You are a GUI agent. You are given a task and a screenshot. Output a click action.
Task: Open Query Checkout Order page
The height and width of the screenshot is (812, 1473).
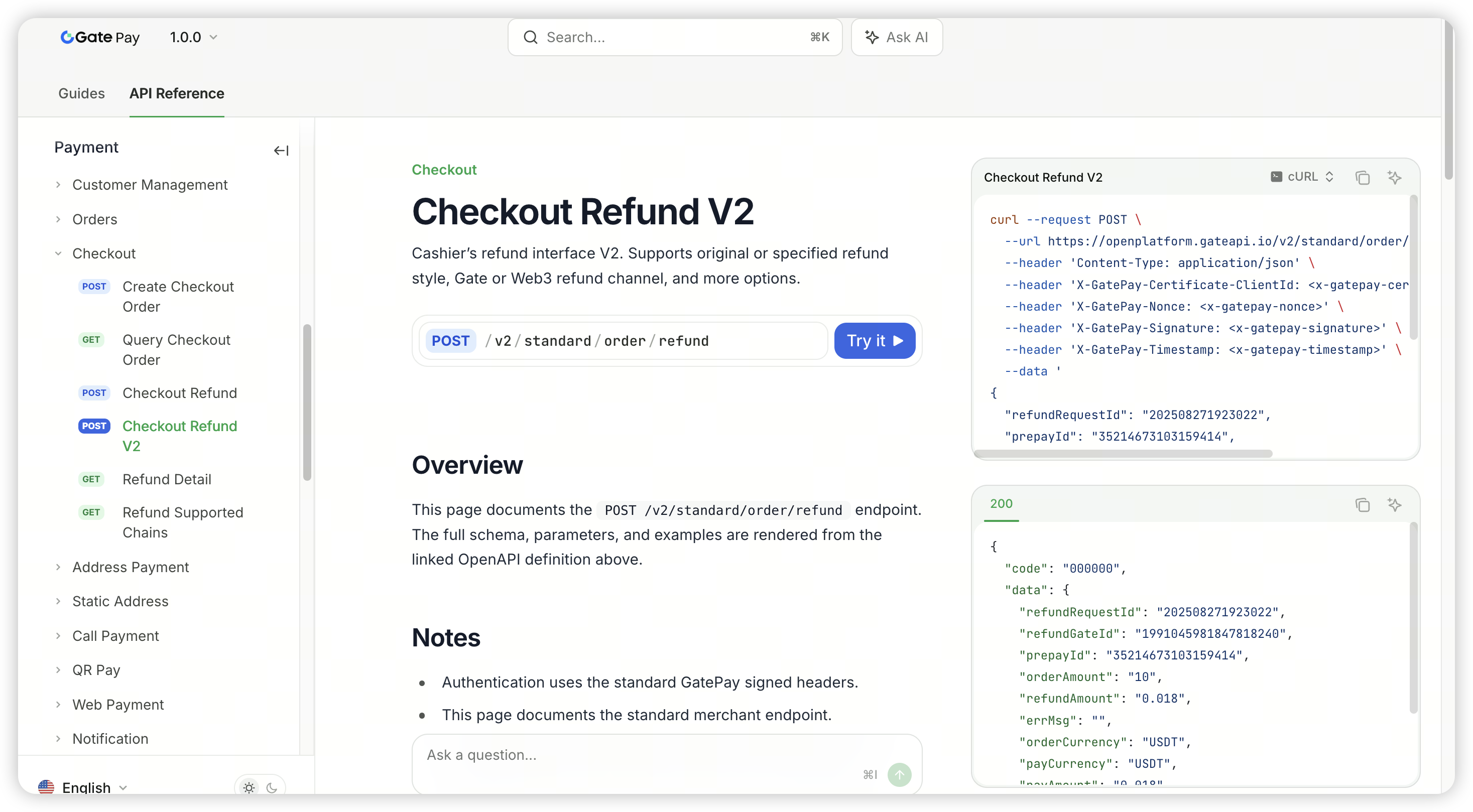(x=176, y=350)
